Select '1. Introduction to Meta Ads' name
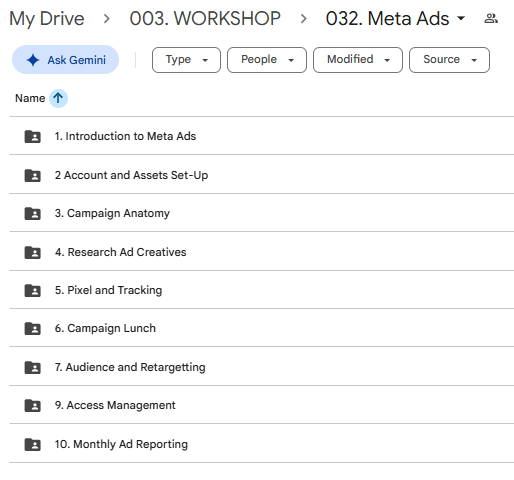This screenshot has height=480, width=514. [125, 136]
